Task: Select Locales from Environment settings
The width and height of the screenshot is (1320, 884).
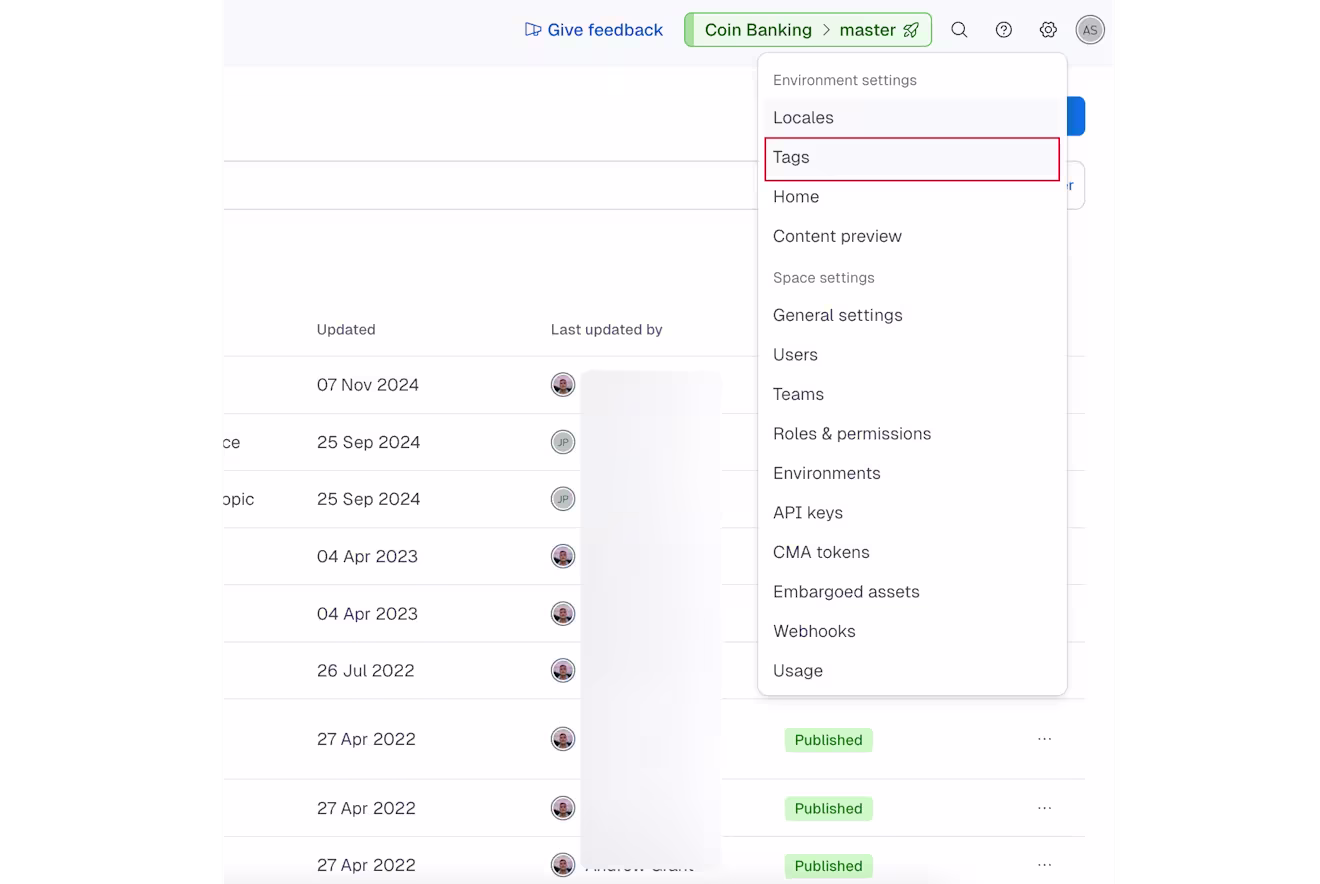Action: (912, 118)
